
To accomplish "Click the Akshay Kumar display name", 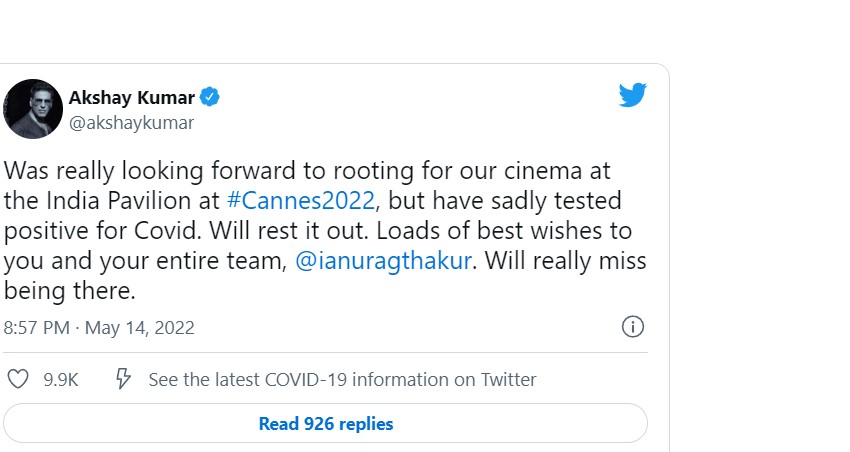I will click(x=132, y=97).
